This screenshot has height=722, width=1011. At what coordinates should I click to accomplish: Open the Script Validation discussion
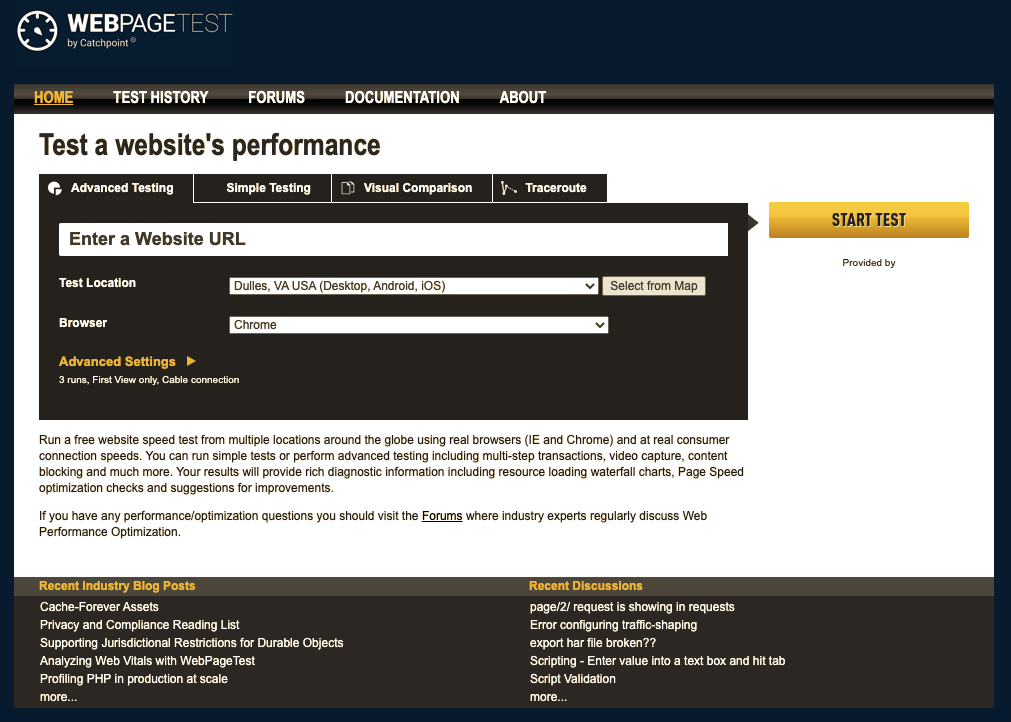573,679
